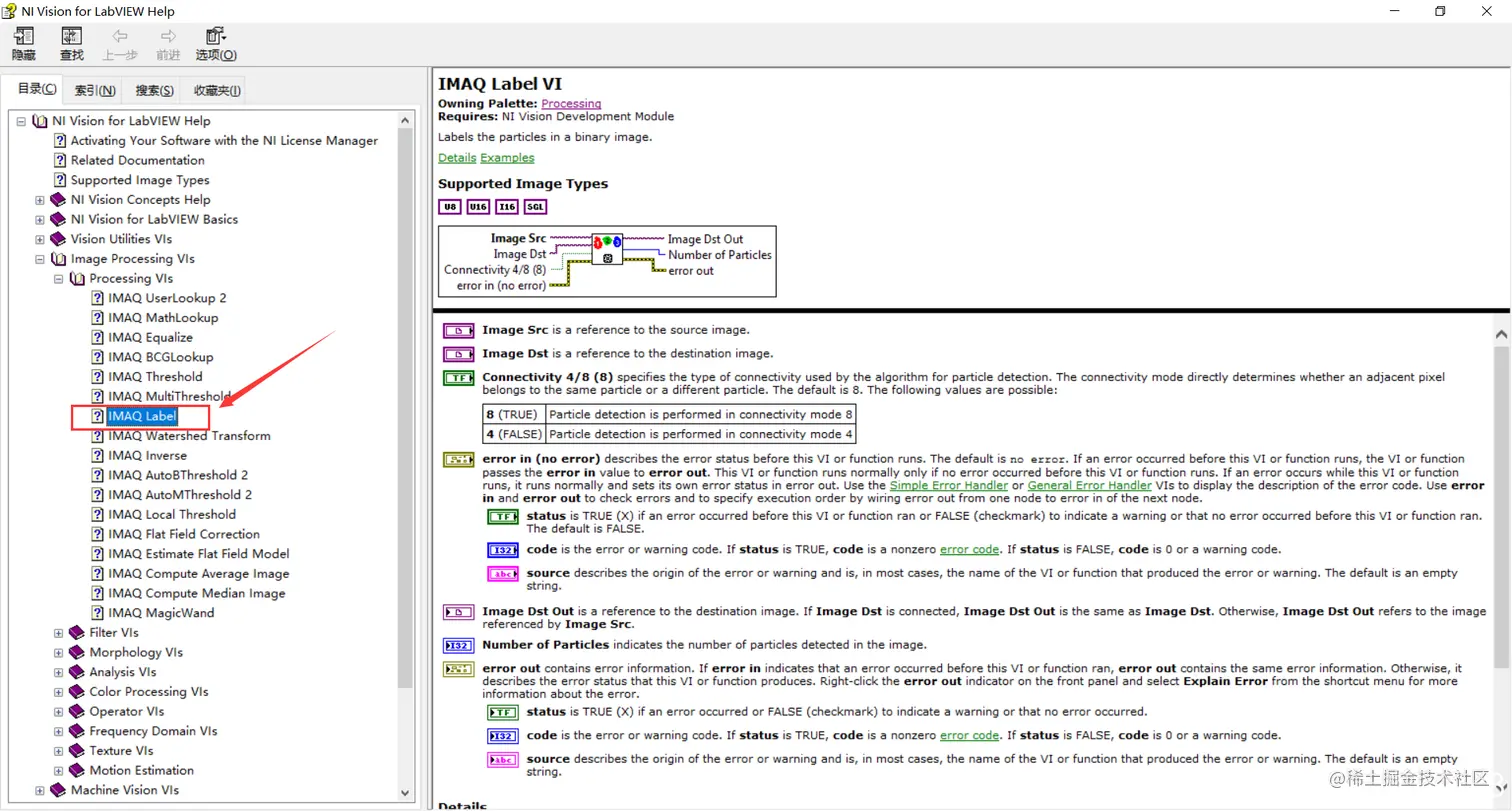This screenshot has width=1512, height=811.
Task: Expand the NI Vision Concepts Help book
Action: coord(40,200)
